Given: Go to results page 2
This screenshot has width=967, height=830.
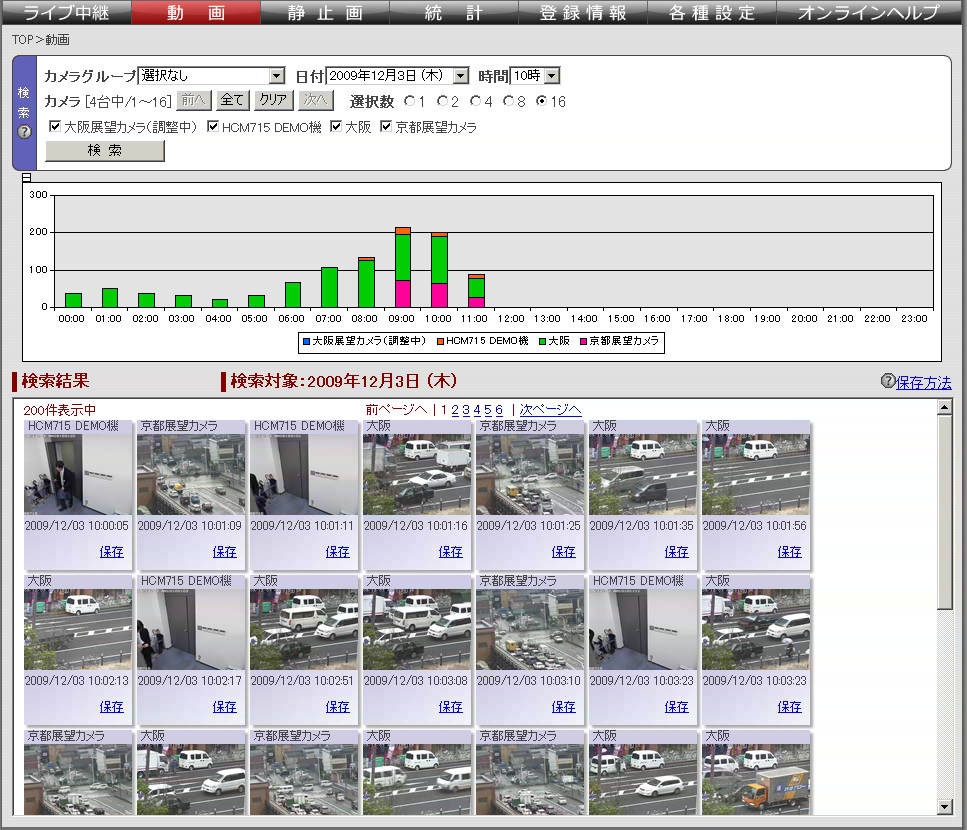Looking at the screenshot, I should (455, 410).
